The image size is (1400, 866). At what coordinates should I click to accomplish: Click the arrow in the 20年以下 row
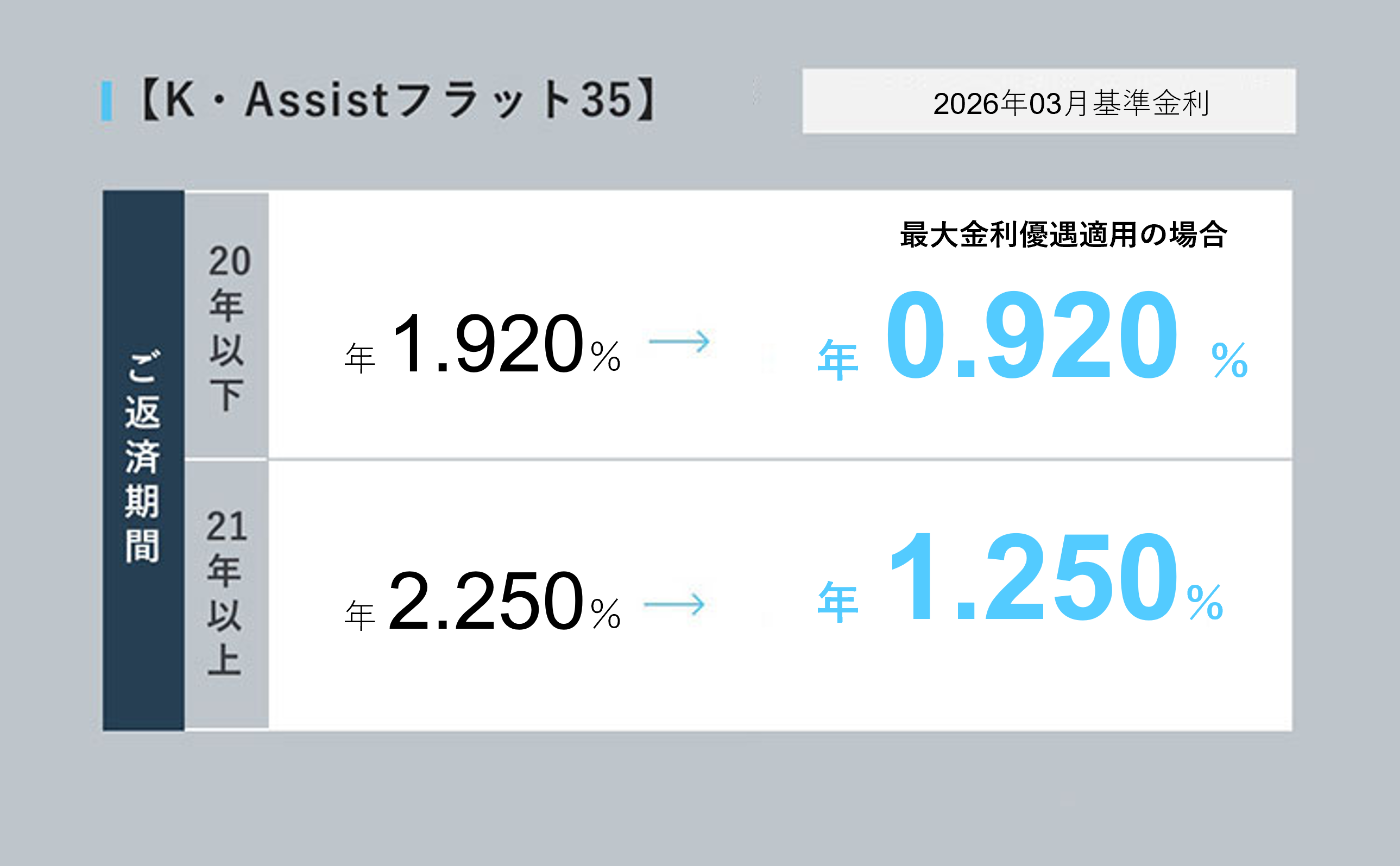coord(679,342)
